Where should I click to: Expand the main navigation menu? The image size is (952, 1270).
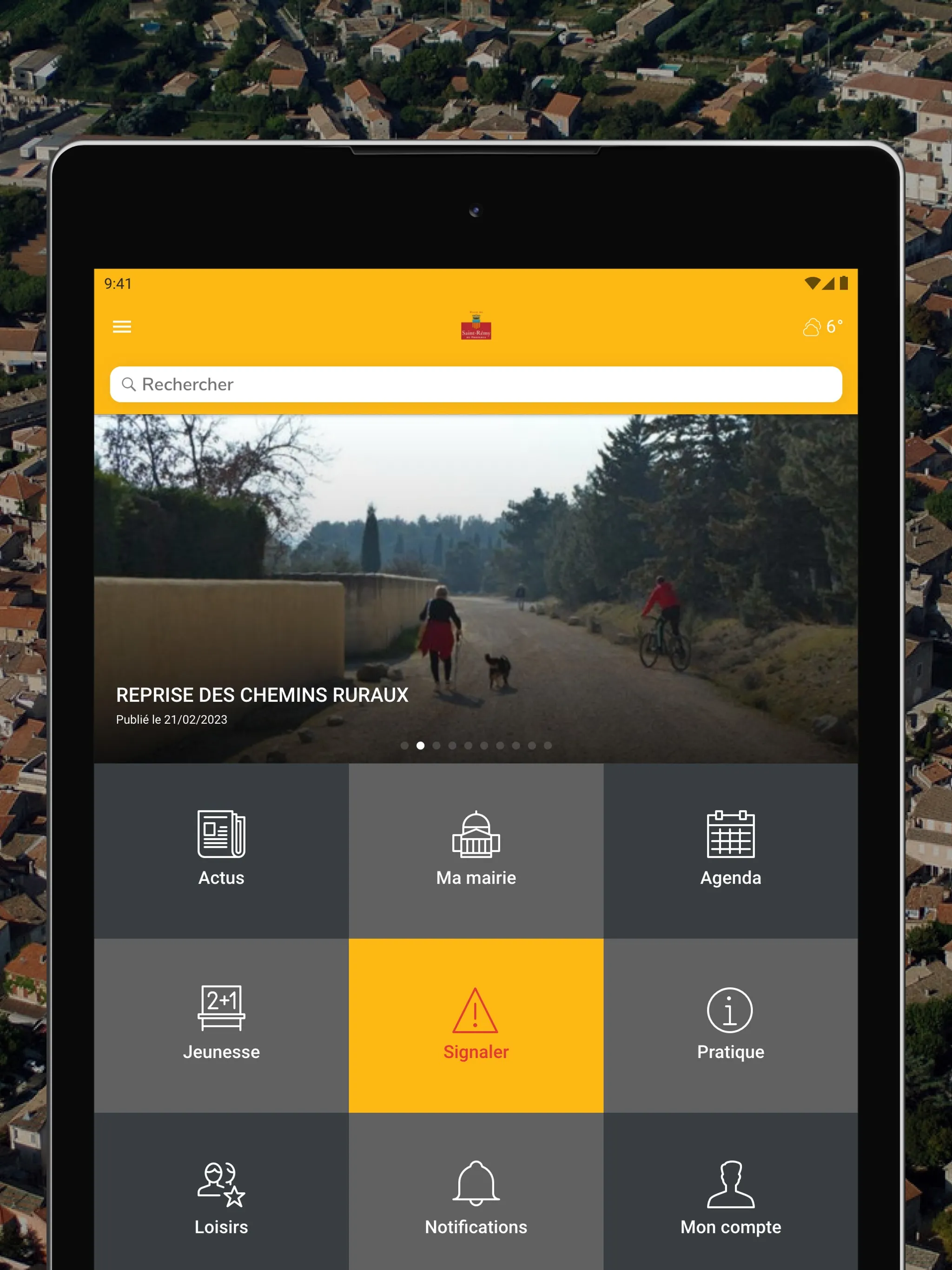point(125,326)
